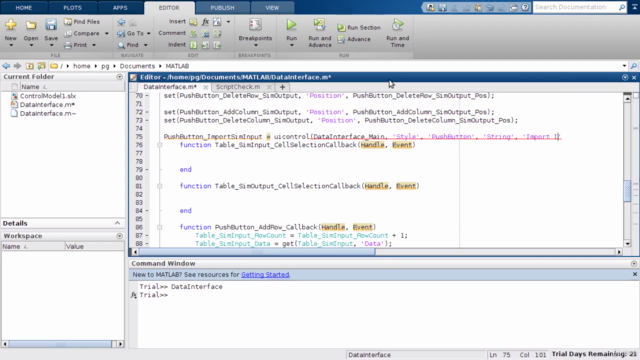Expand the New dropdown arrow
This screenshot has height=360, width=640.
click(x=11, y=45)
